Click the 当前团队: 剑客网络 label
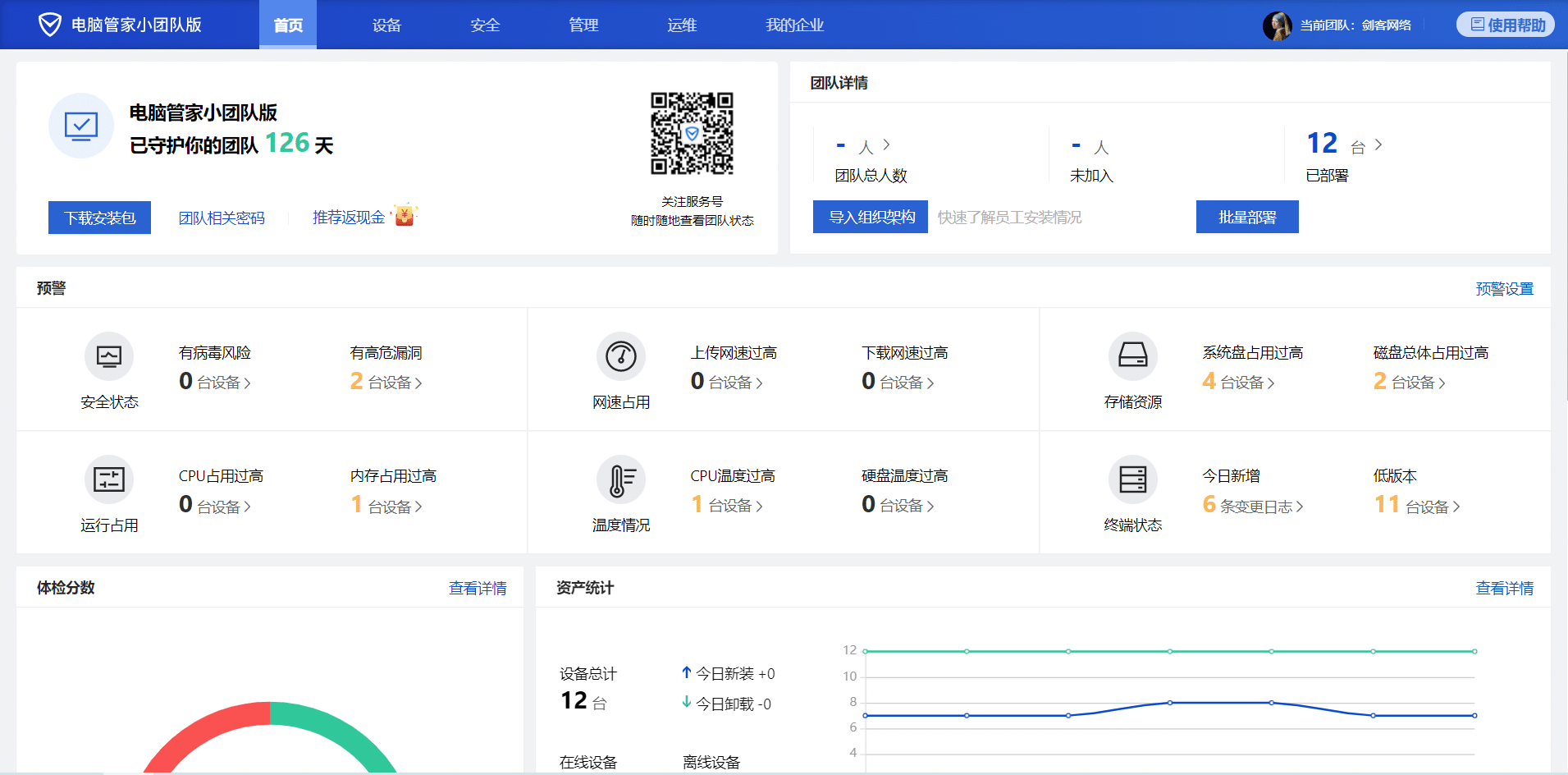Viewport: 1568px width, 775px height. point(1355,25)
